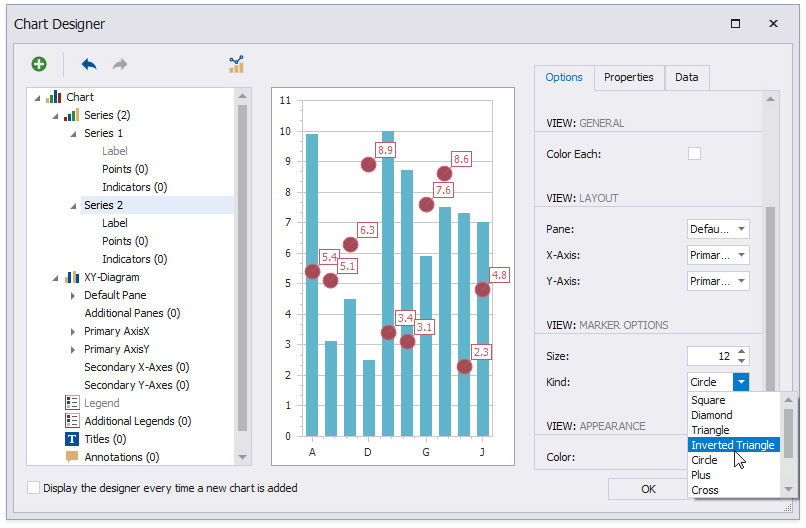Click the Change Chart Type icon

(236, 64)
